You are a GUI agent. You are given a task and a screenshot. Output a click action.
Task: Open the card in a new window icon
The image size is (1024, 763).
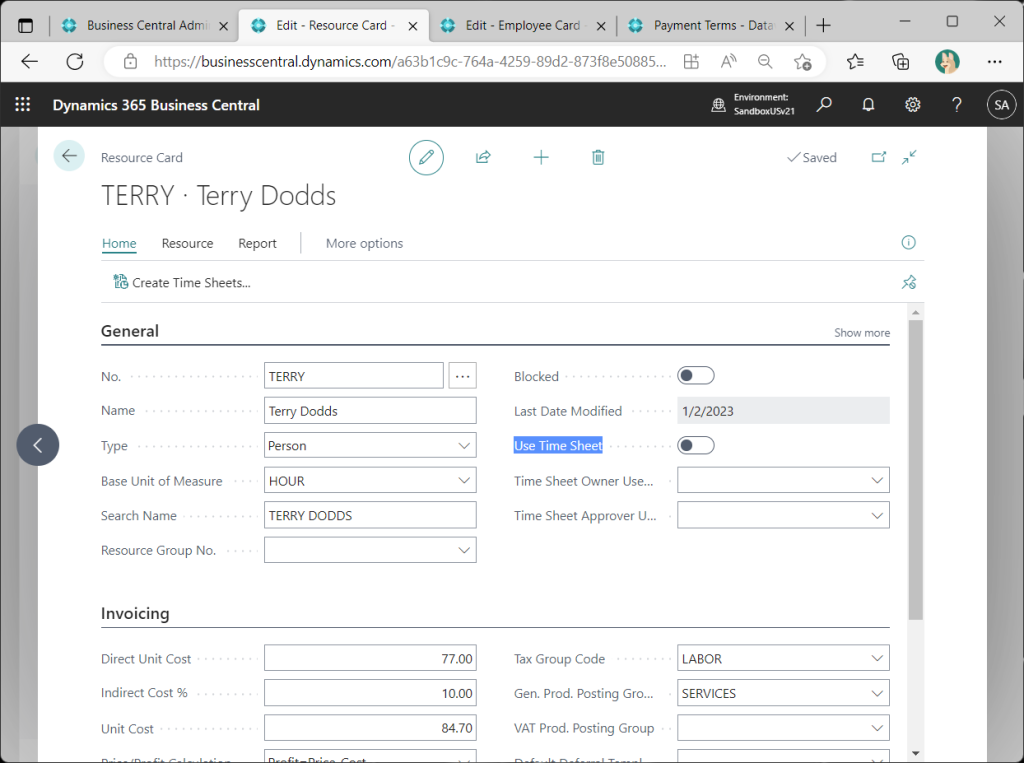[879, 157]
